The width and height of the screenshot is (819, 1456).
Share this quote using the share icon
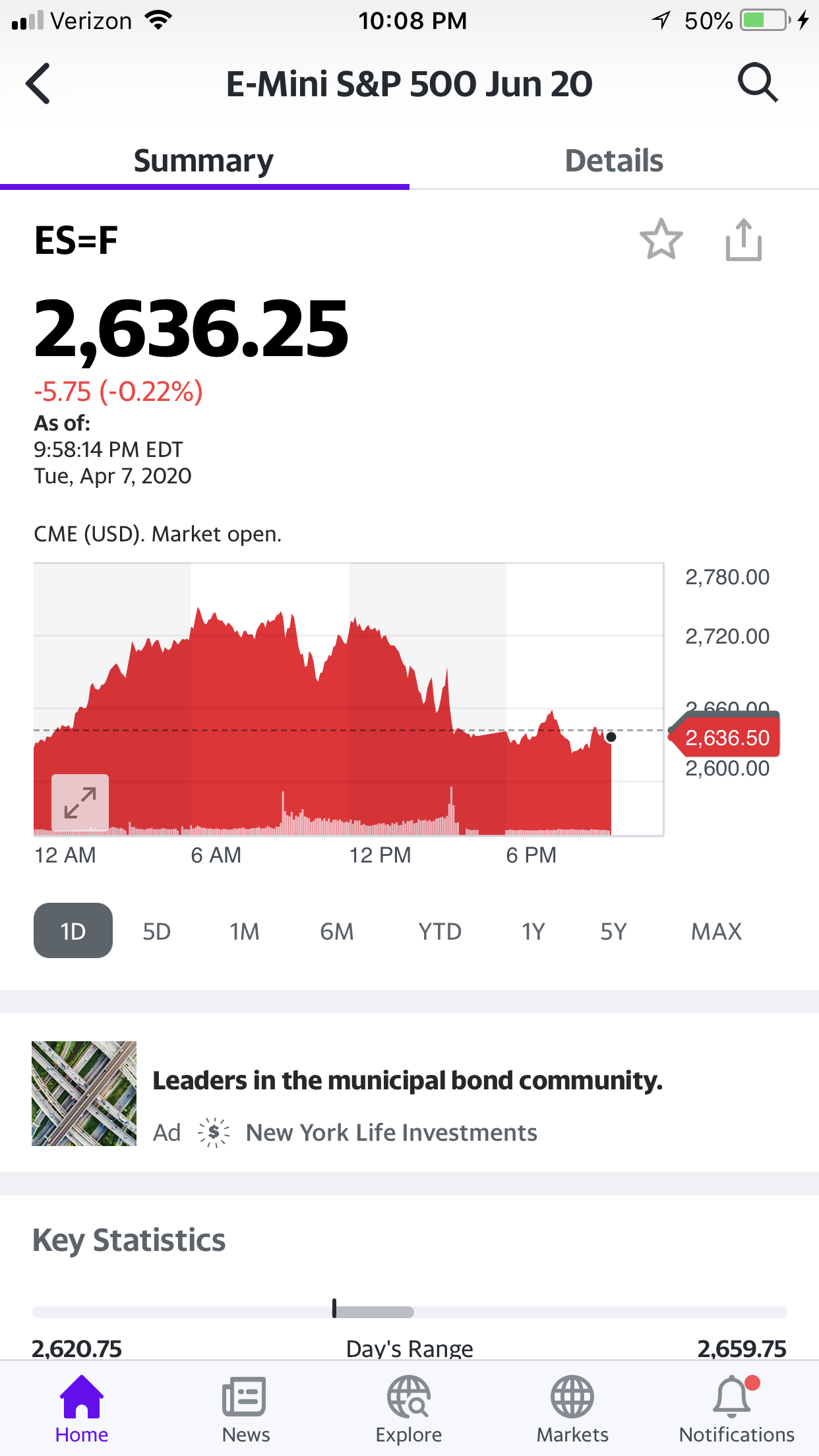(743, 239)
